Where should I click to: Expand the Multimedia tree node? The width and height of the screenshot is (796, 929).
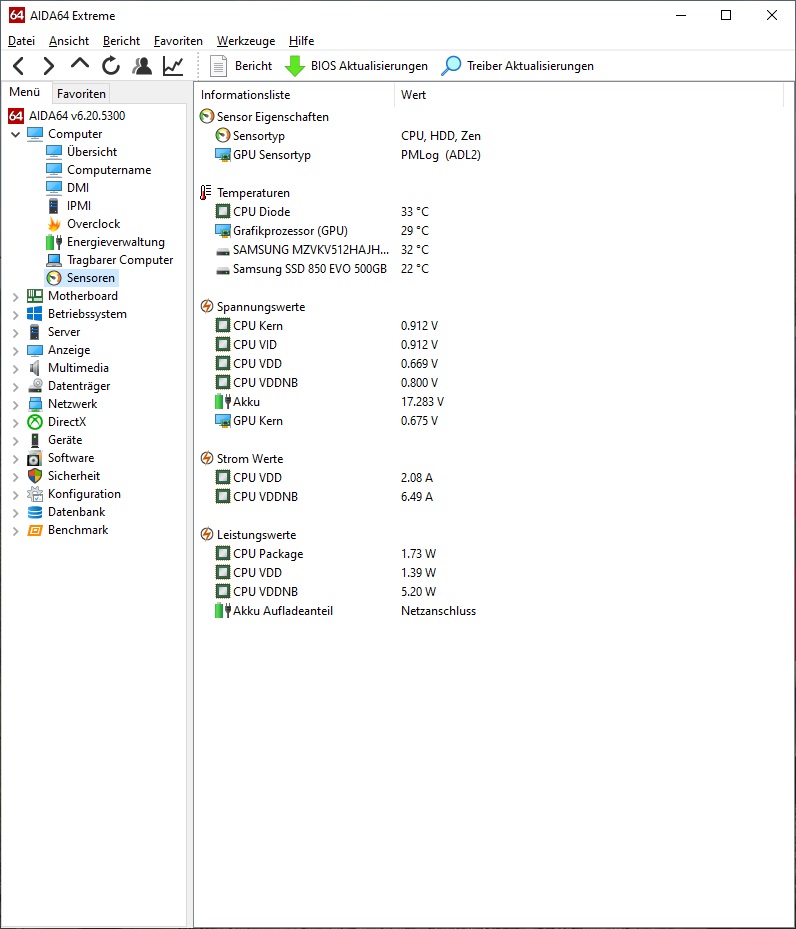15,369
